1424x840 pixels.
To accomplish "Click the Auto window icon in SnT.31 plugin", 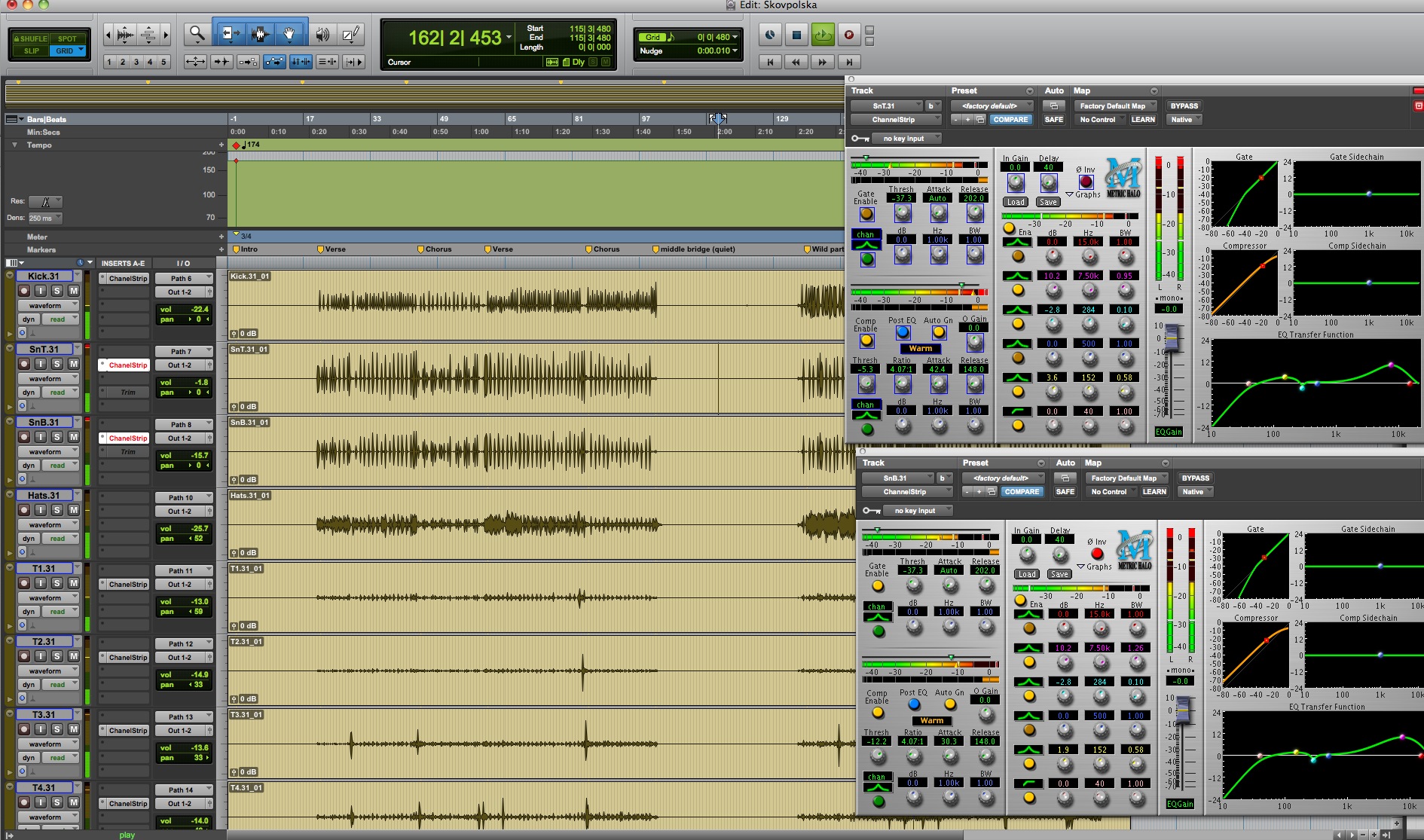I will [1054, 105].
